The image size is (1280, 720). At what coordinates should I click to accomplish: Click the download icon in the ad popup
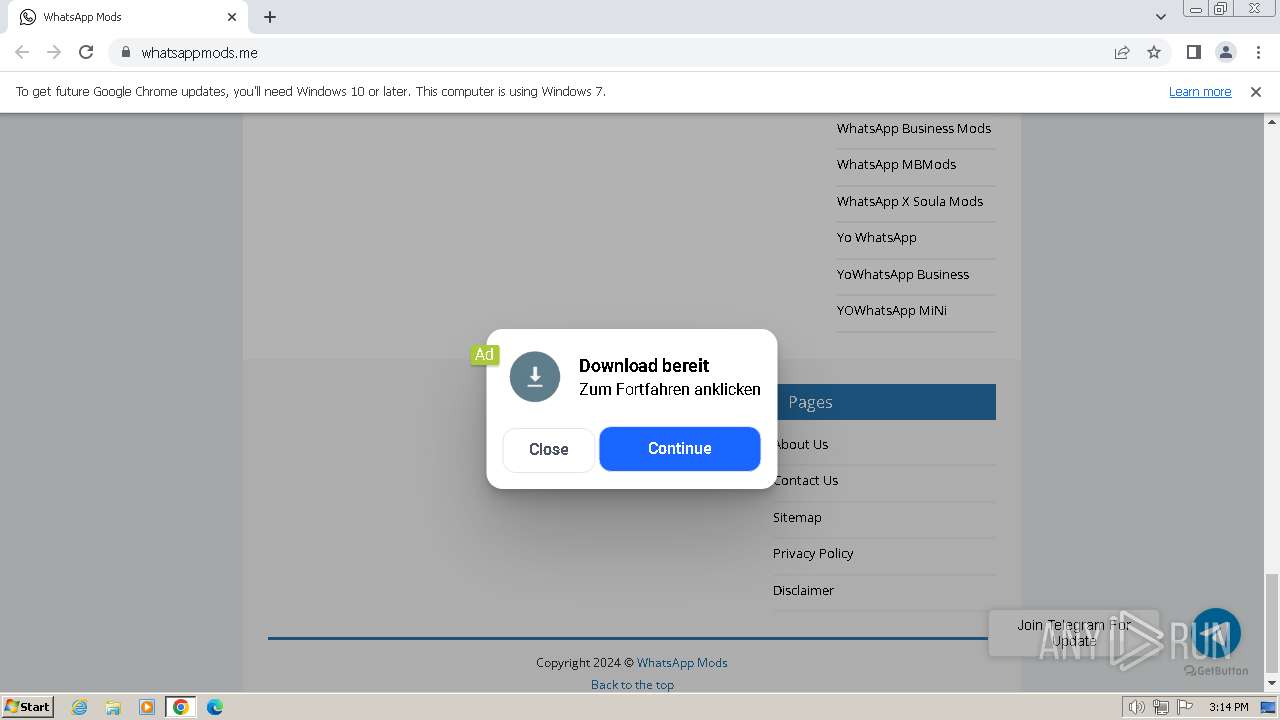535,377
